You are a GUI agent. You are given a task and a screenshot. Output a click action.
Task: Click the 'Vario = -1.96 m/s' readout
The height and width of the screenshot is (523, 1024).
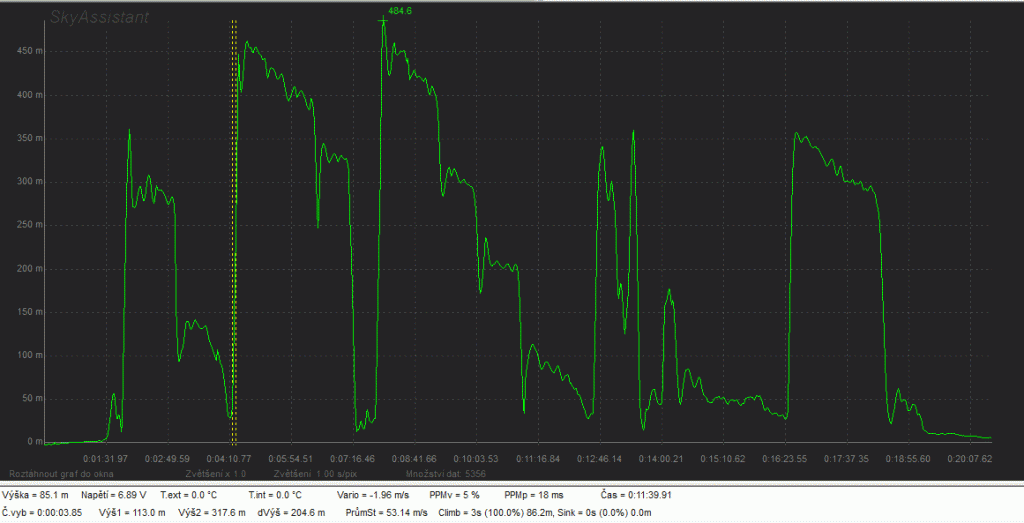click(x=371, y=494)
